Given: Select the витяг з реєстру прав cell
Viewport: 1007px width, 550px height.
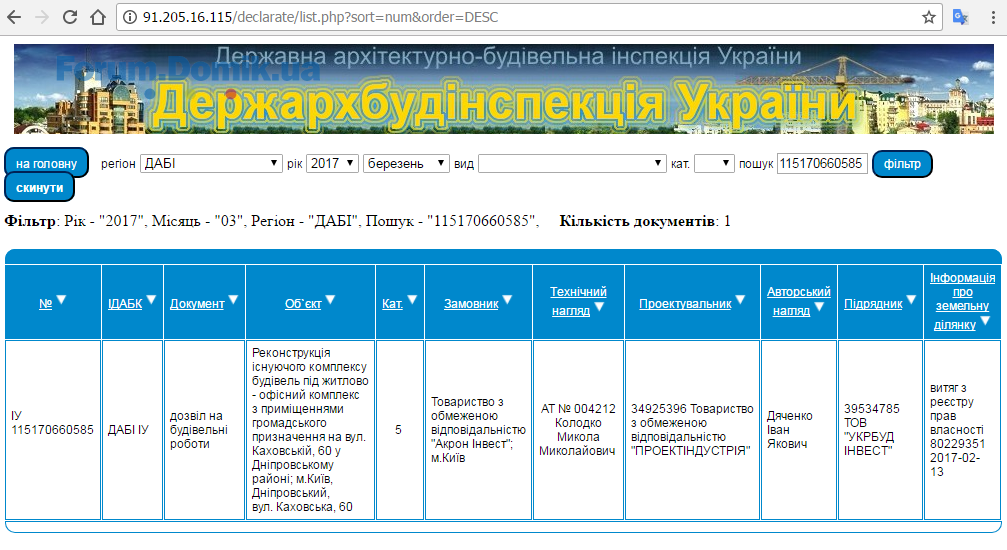Looking at the screenshot, I should (x=962, y=429).
